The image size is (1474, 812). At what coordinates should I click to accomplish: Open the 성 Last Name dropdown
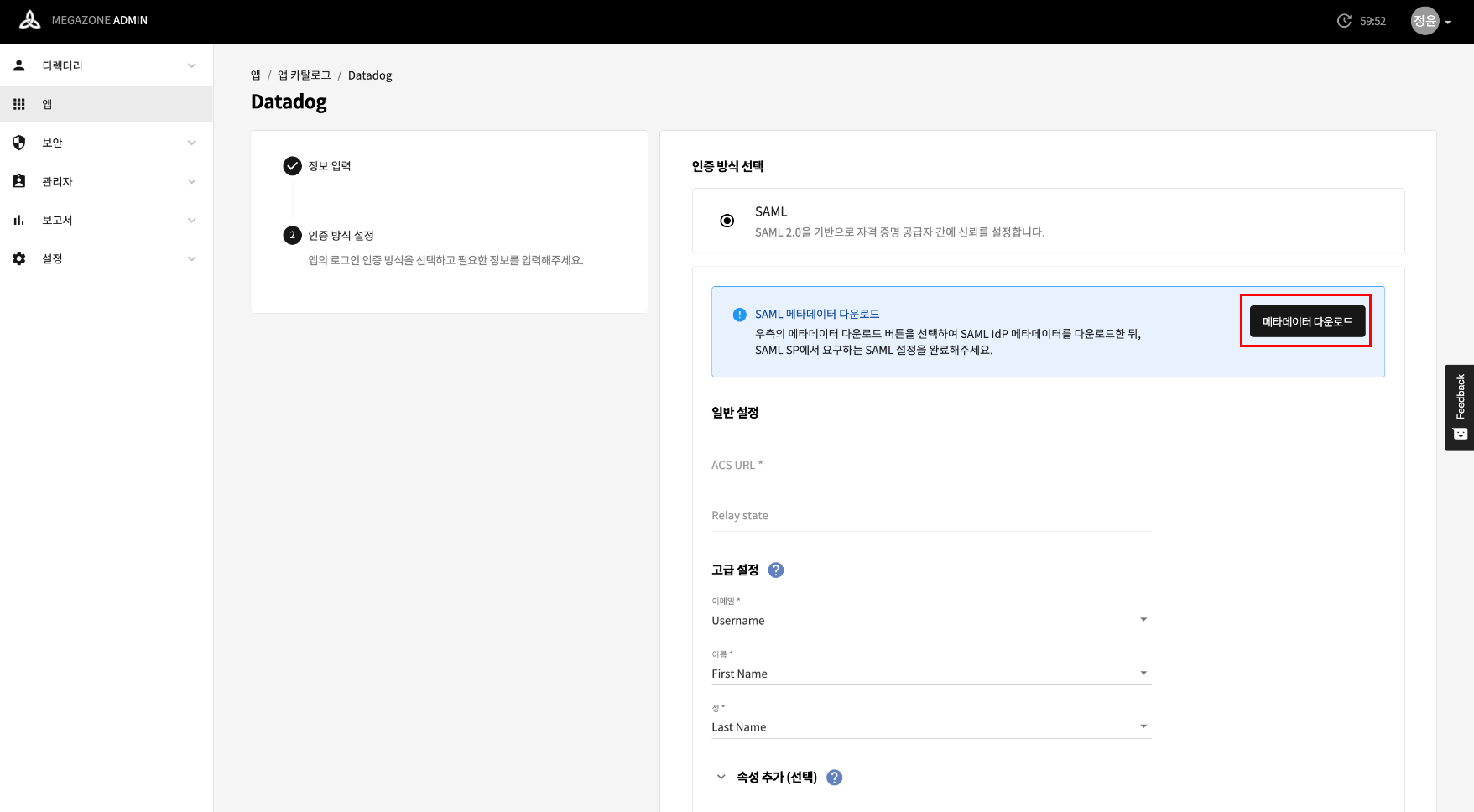931,727
